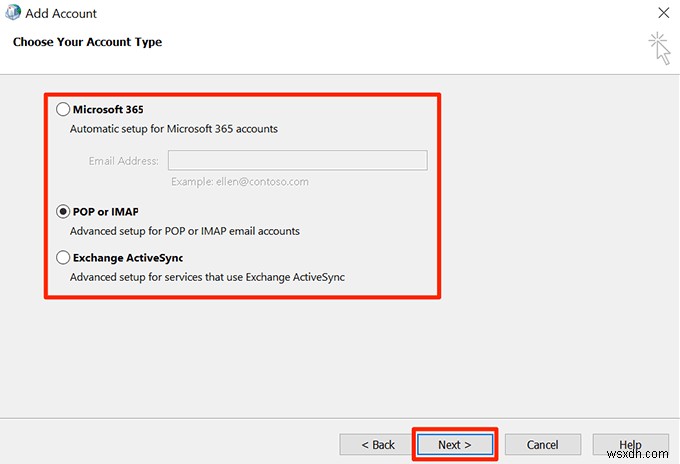Click the 'Example: ellen@contoso.com' hint text
Screen dimensions: 680x464
(x=240, y=181)
